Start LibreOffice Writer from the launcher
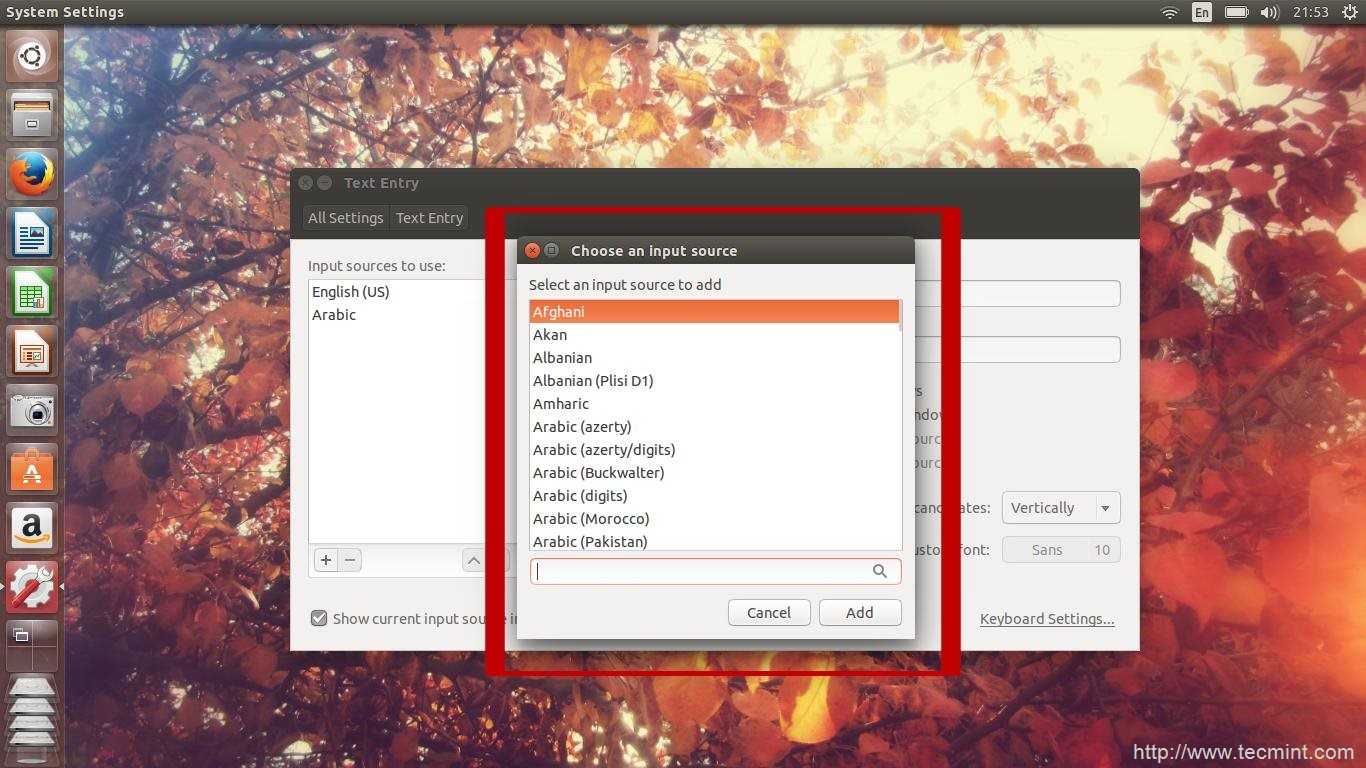The height and width of the screenshot is (768, 1366). coord(32,233)
